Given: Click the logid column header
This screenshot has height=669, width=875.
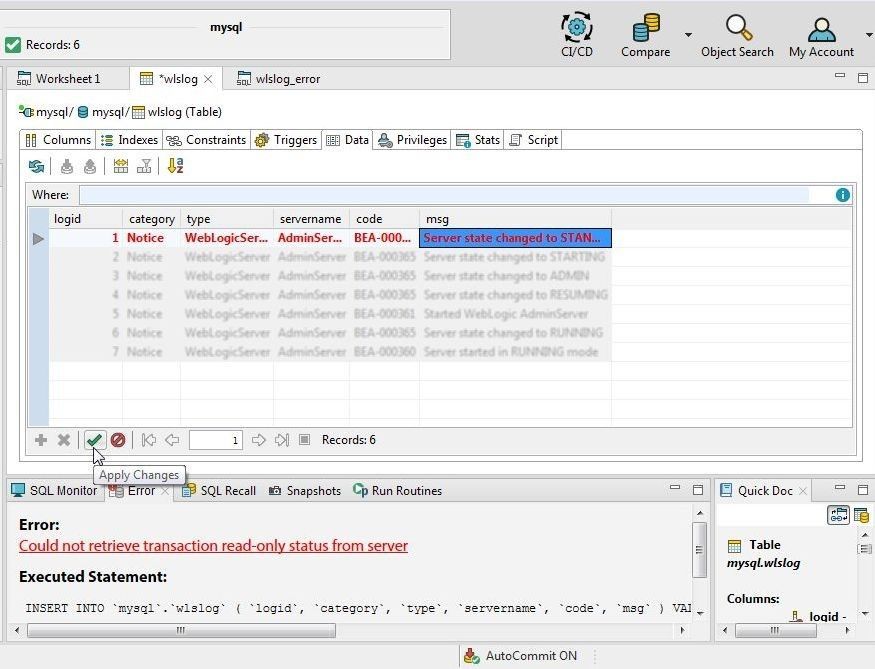Looking at the screenshot, I should [86, 219].
